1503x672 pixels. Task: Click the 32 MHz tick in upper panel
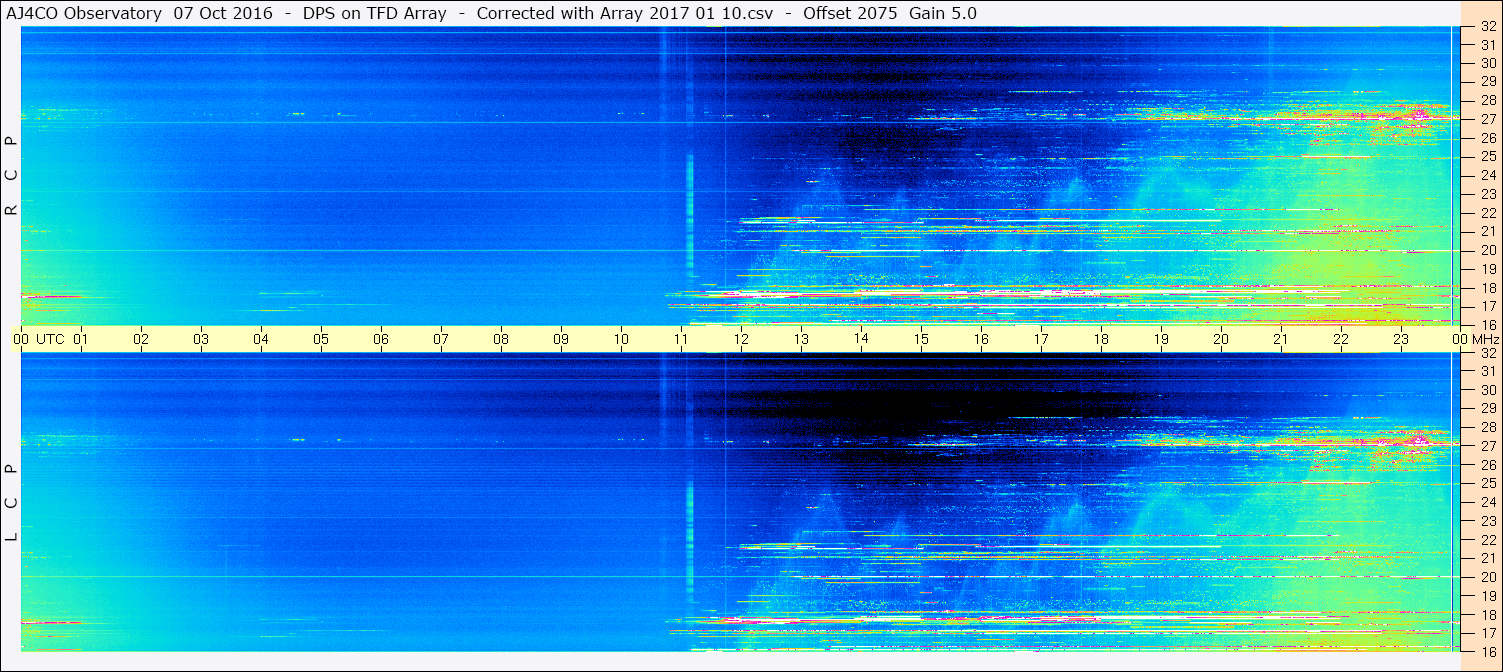[1488, 27]
